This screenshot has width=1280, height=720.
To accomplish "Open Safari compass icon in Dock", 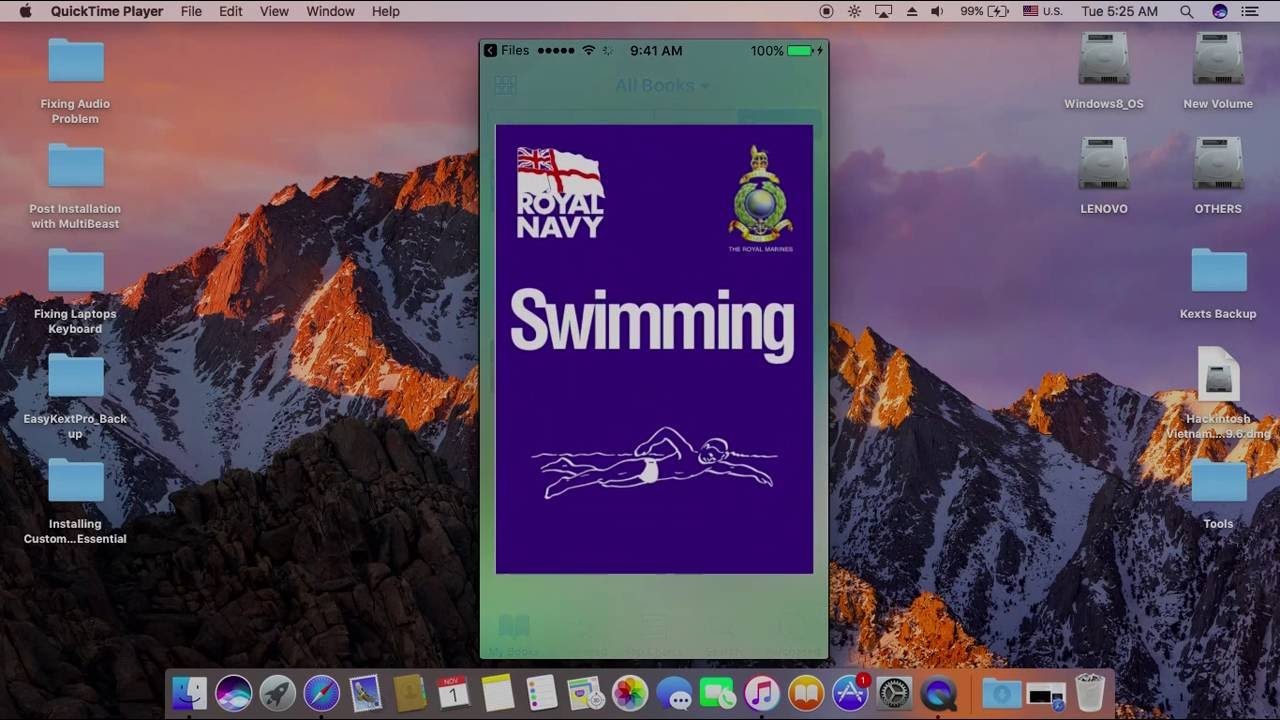I will click(322, 693).
